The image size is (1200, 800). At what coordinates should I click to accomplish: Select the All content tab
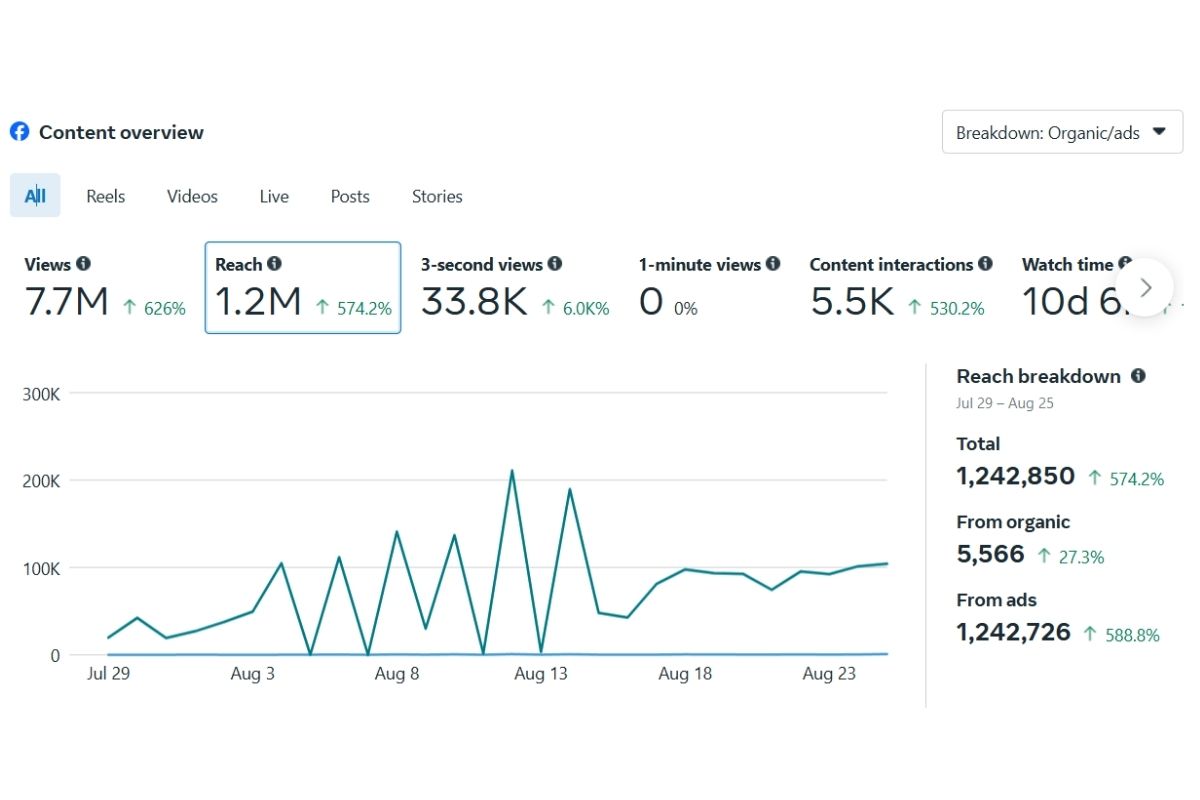pyautogui.click(x=35, y=196)
